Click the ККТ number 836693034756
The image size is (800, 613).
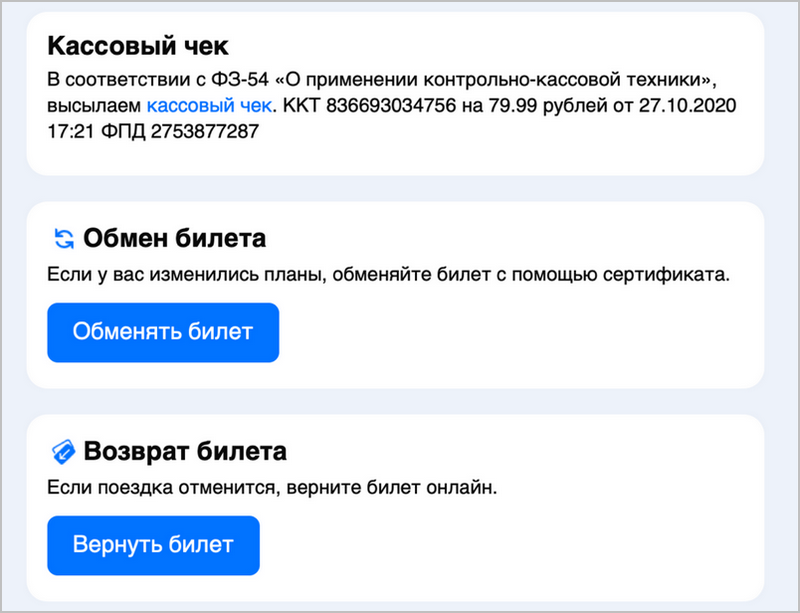pos(391,106)
